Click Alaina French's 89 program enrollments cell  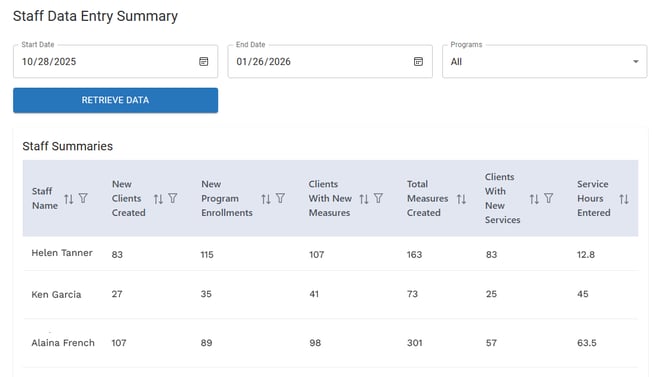pyautogui.click(x=206, y=343)
